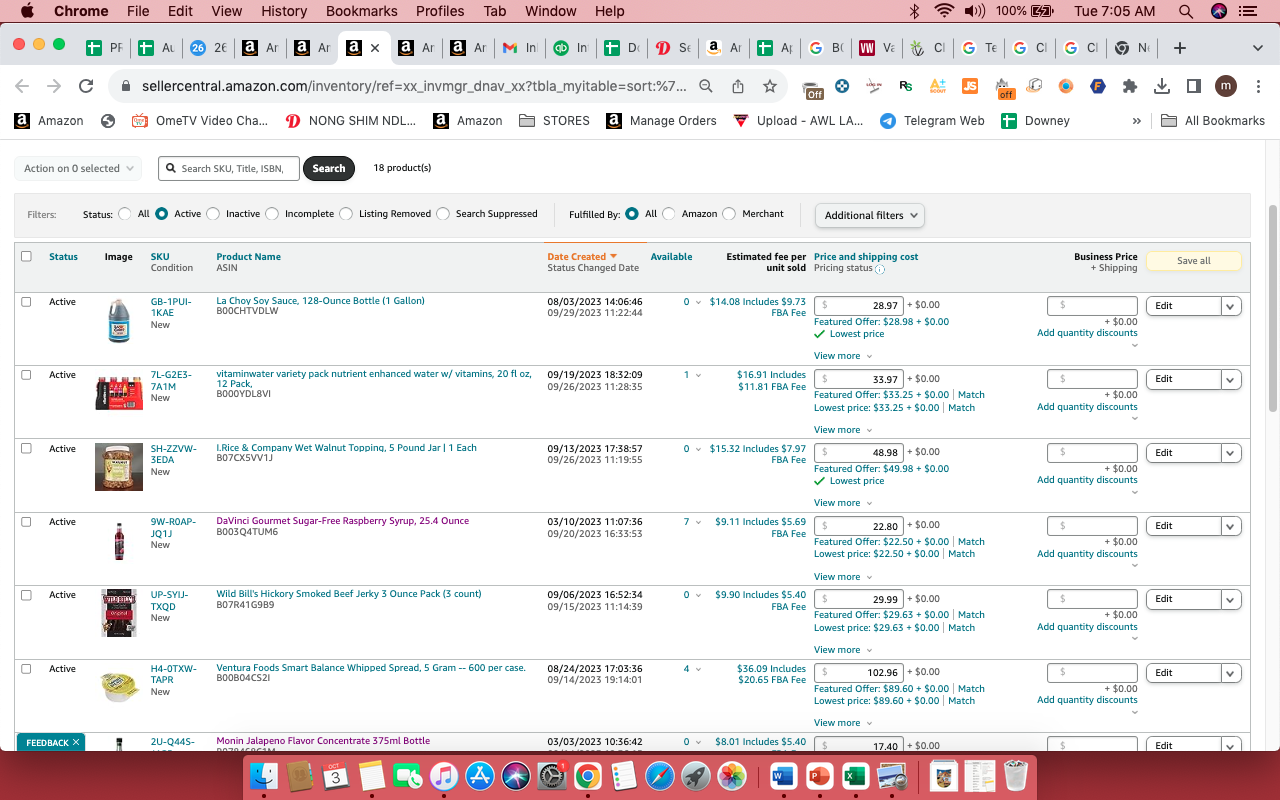
Task: Open the Chrome downloads icon
Action: (1162, 87)
